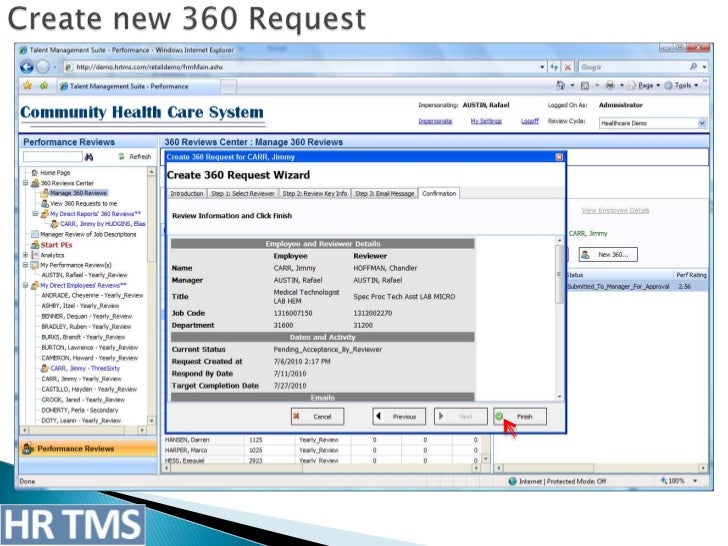
Task: Select the Confirmation tab
Action: [x=439, y=193]
